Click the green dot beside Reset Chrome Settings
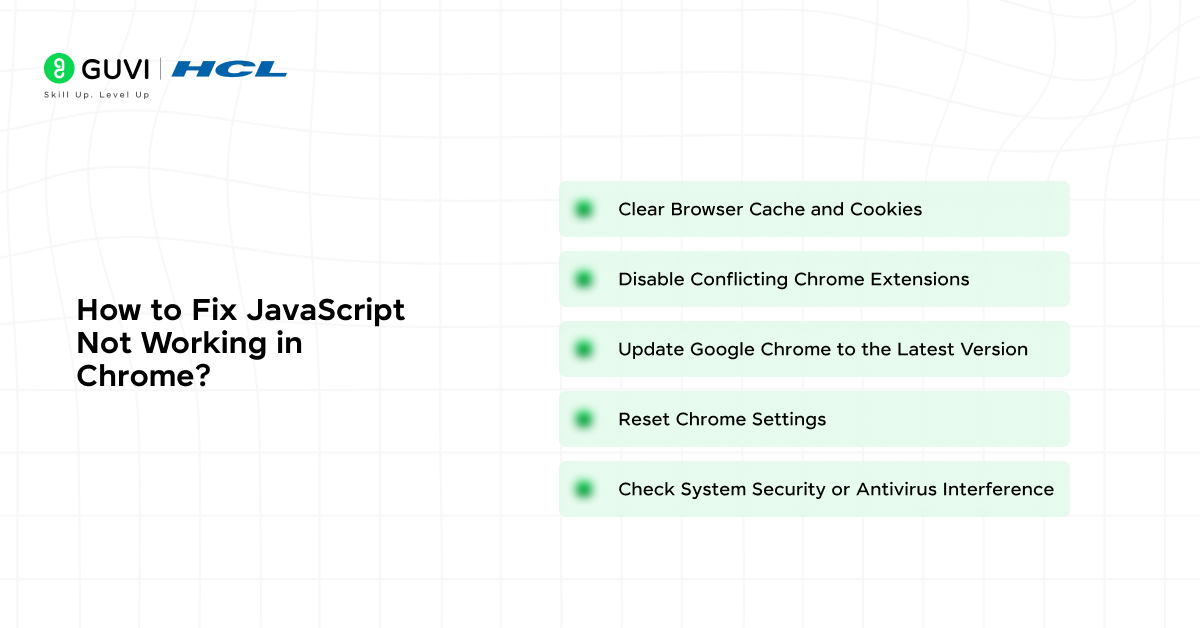 583,419
